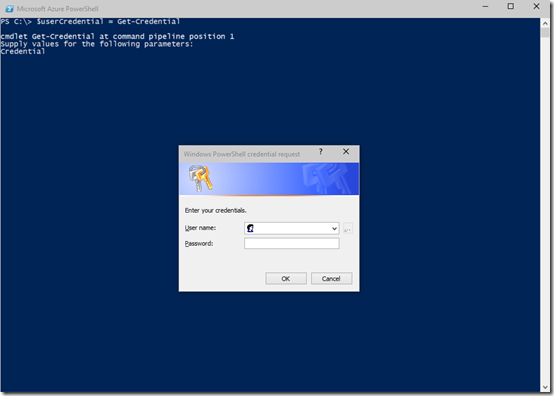Close the credential request dialog
The height and width of the screenshot is (396, 554).
346,152
